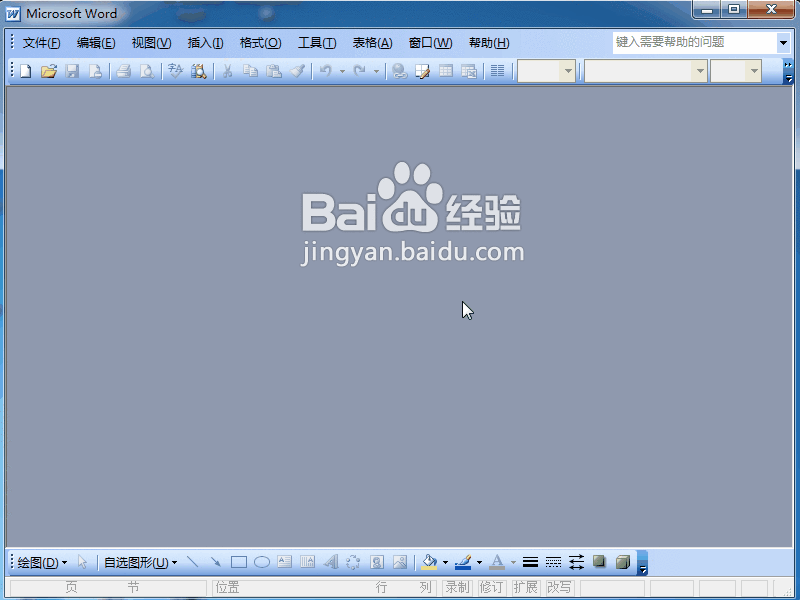Insert a hyperlink with the globe icon
Image resolution: width=800 pixels, height=600 pixels.
click(x=399, y=71)
